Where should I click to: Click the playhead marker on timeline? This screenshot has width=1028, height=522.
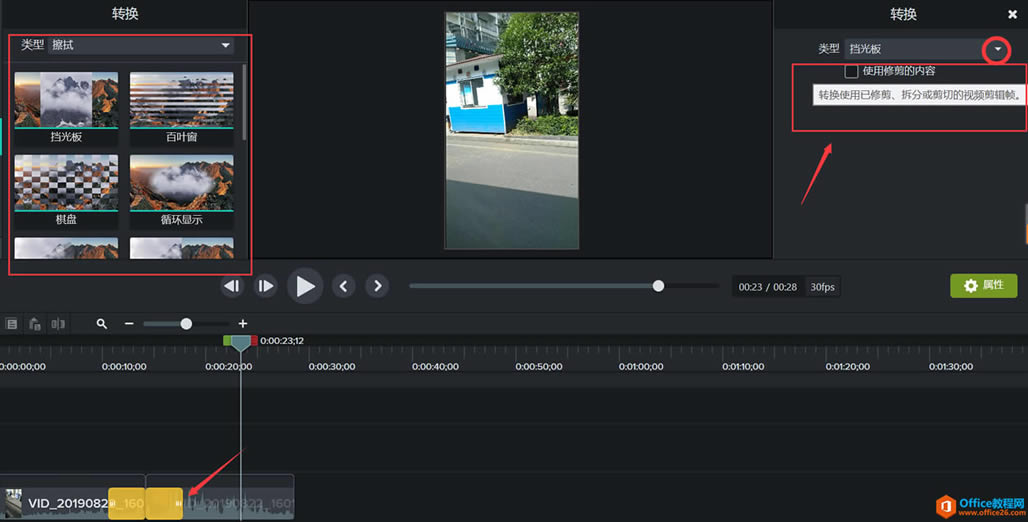[x=241, y=342]
